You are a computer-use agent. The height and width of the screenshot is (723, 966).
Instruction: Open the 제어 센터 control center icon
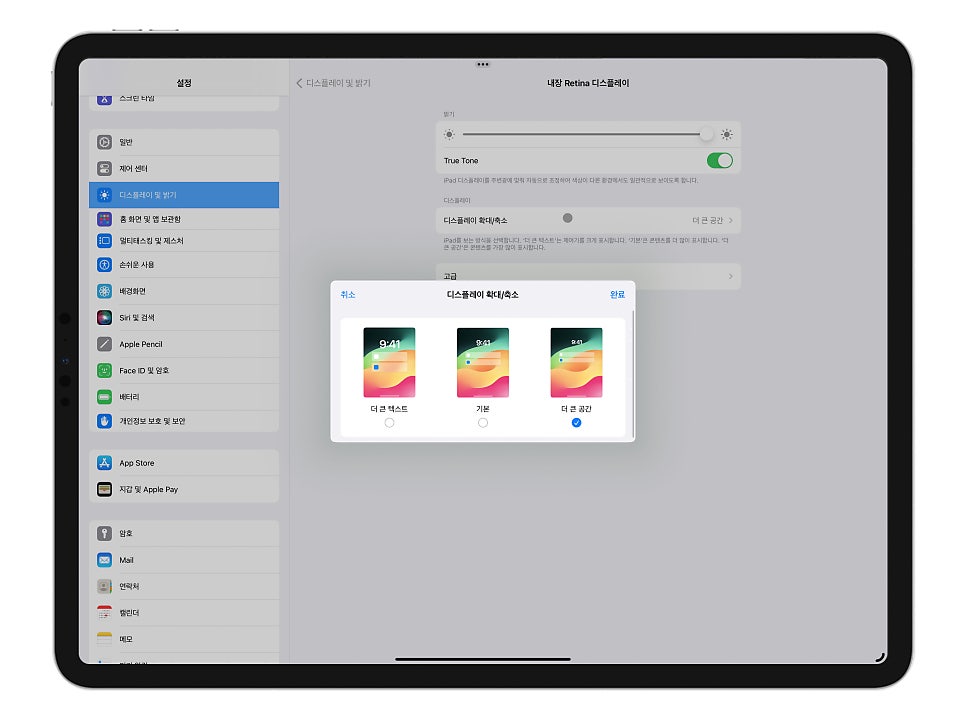tap(104, 169)
